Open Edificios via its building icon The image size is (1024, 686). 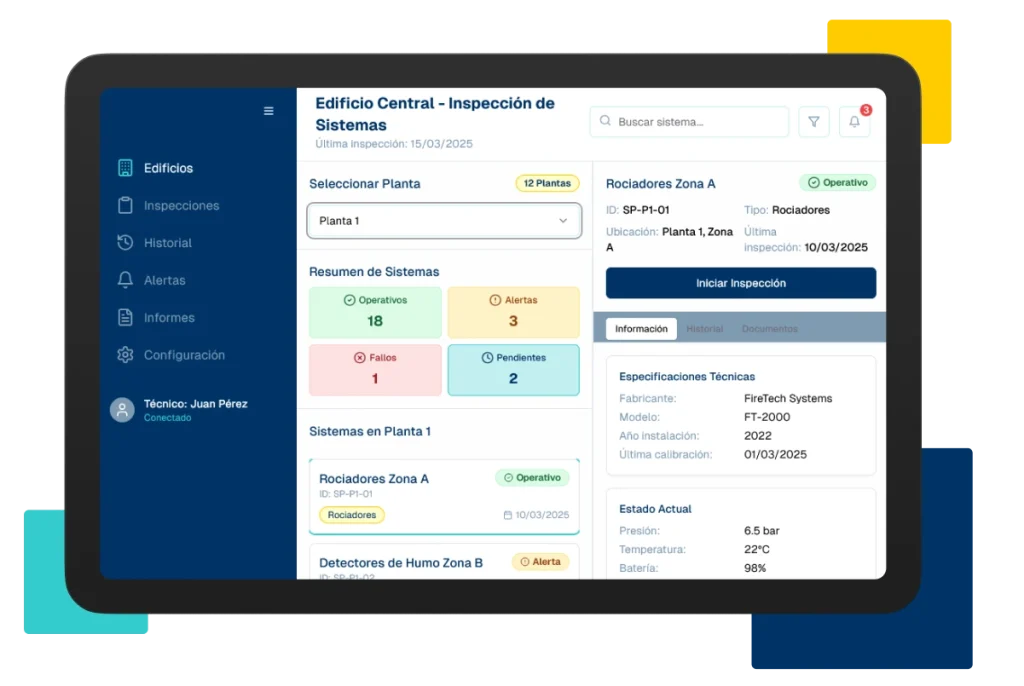[x=125, y=168]
